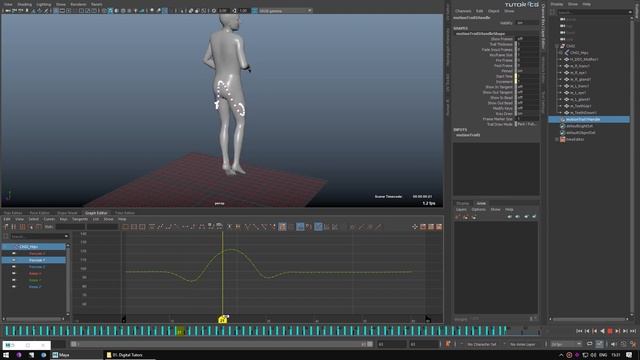Open the No Character Set dropdown

(x=483, y=344)
